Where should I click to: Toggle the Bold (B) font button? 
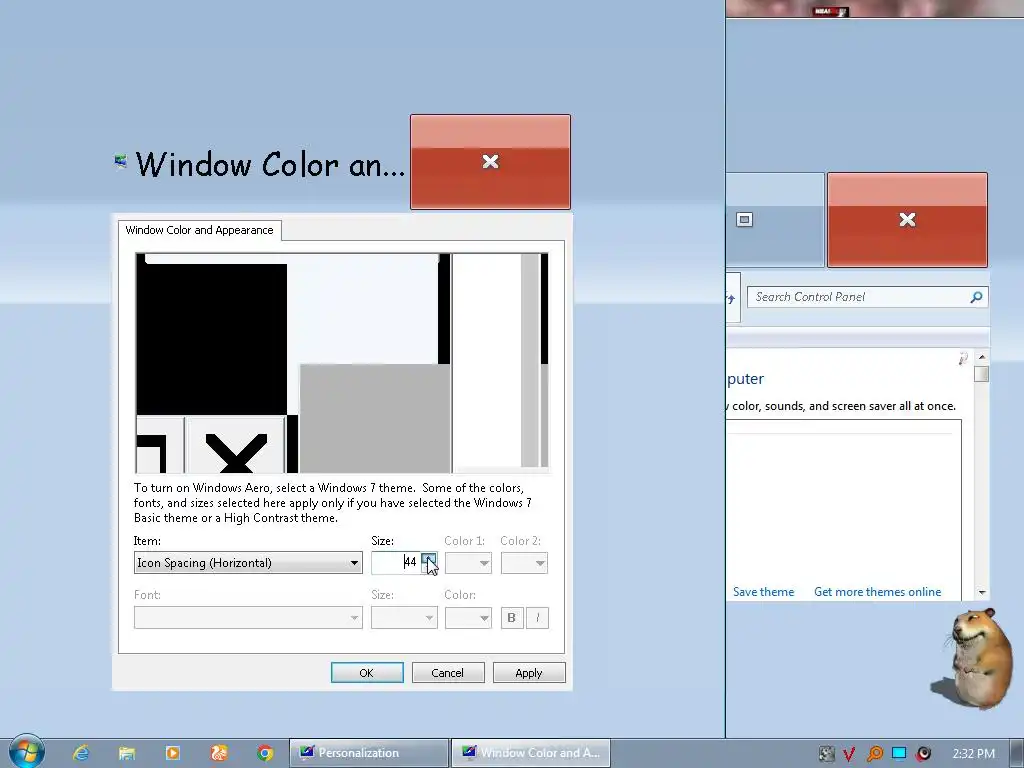(512, 618)
